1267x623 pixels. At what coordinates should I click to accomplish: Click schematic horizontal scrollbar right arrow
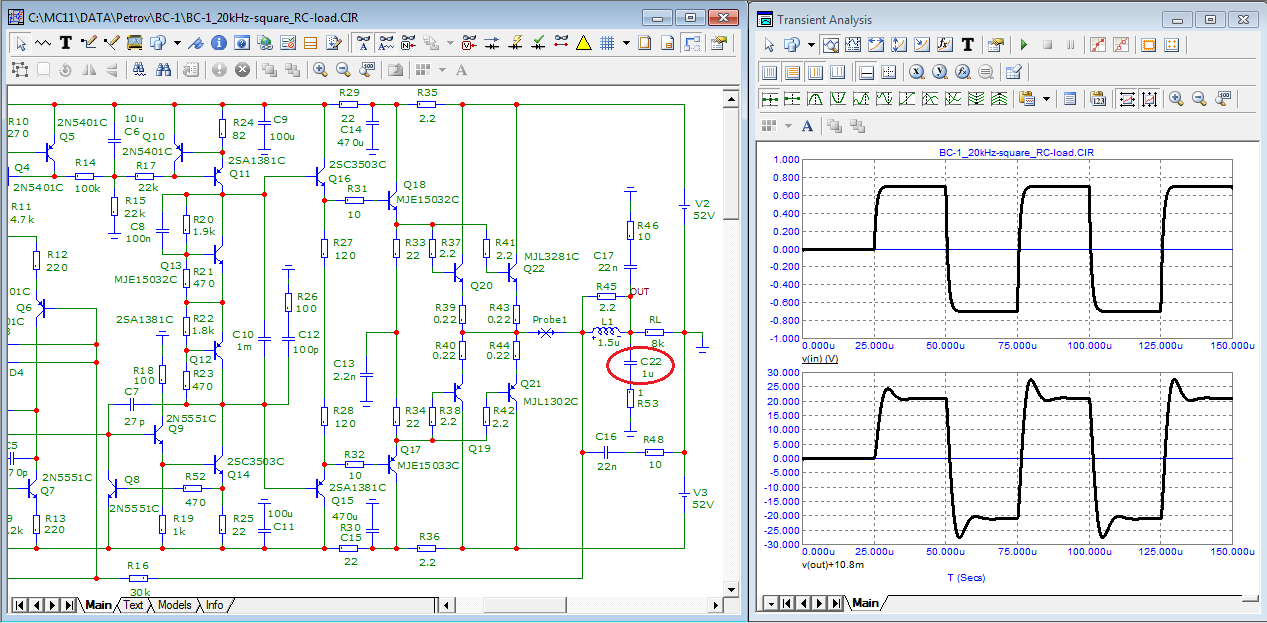(x=714, y=605)
